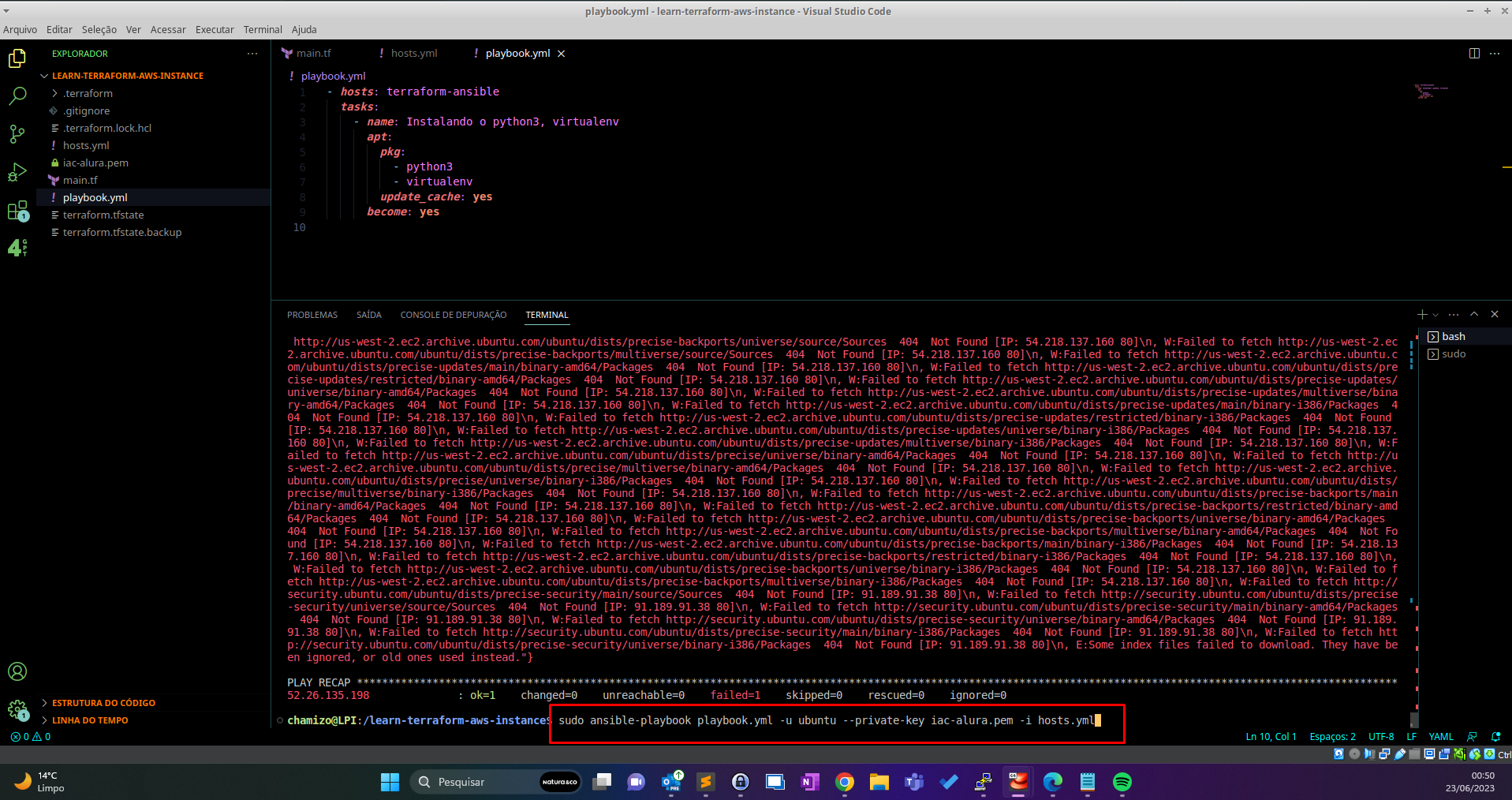The width and height of the screenshot is (1512, 800).
Task: Click VirtualBox network adapters icon
Action: tap(1384, 754)
